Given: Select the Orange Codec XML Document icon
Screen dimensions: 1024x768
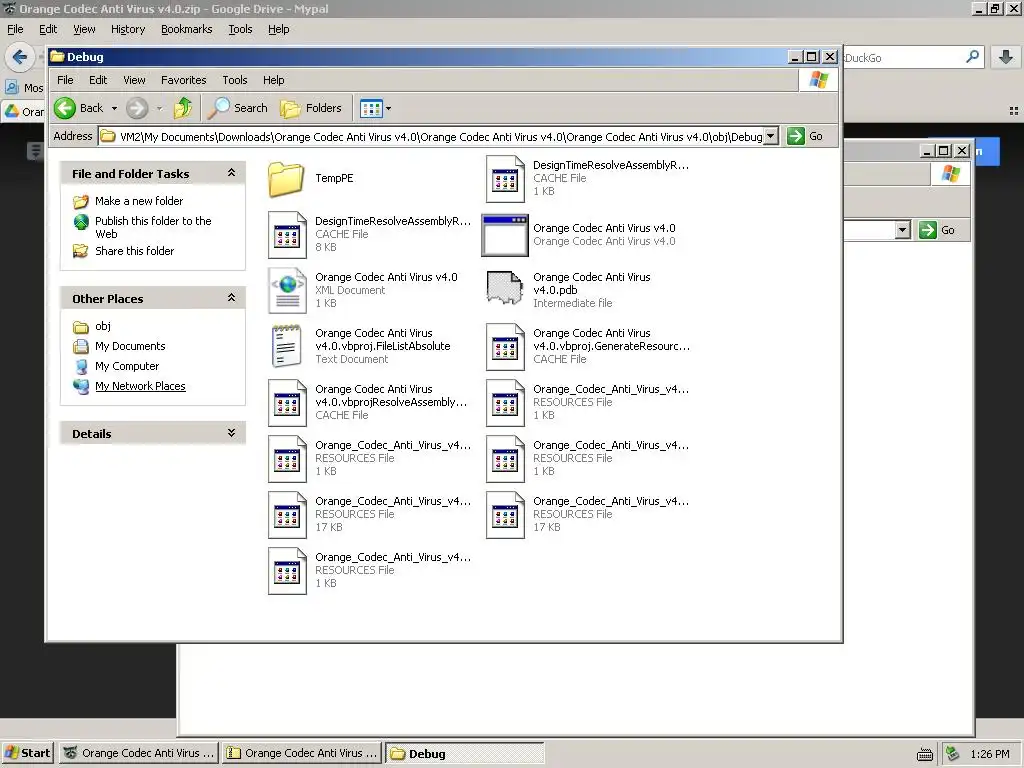Looking at the screenshot, I should (287, 291).
